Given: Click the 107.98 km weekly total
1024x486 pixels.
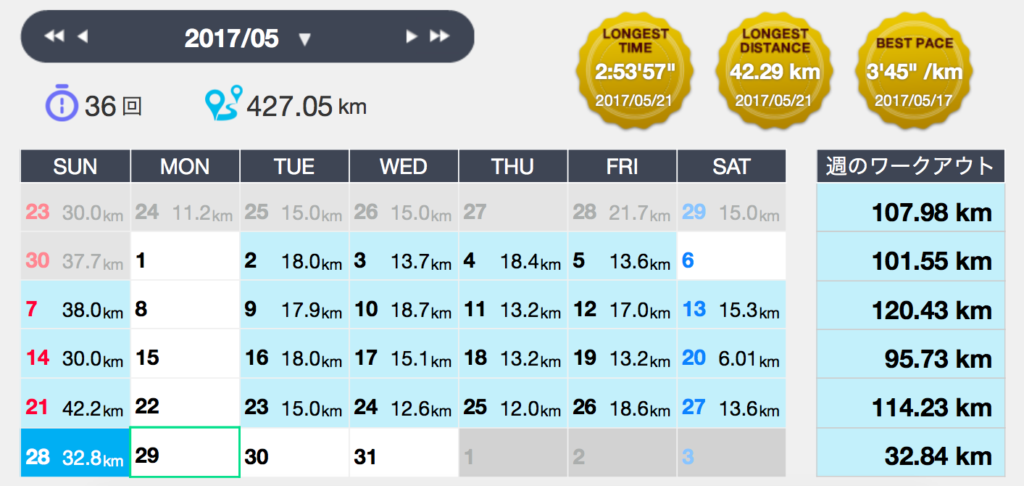Looking at the screenshot, I should pos(910,212).
